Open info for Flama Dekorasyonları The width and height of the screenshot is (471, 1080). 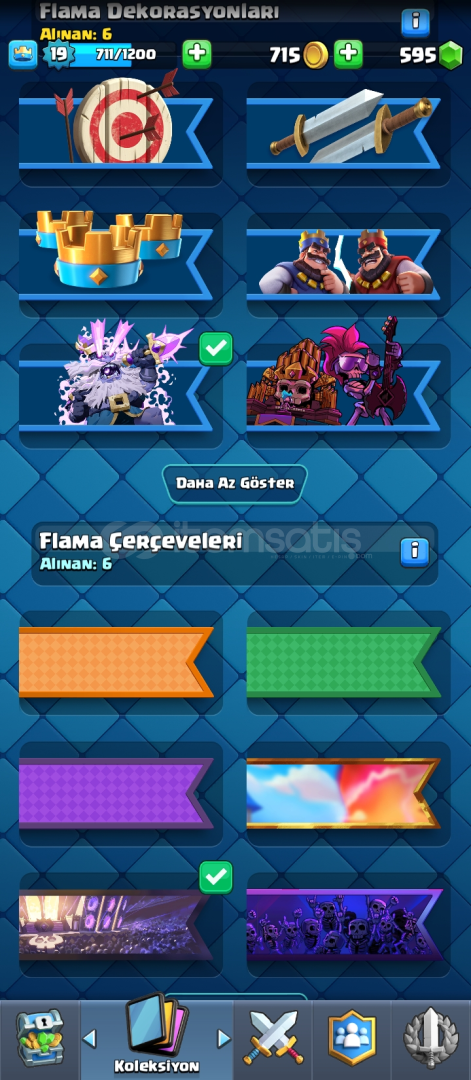415,23
